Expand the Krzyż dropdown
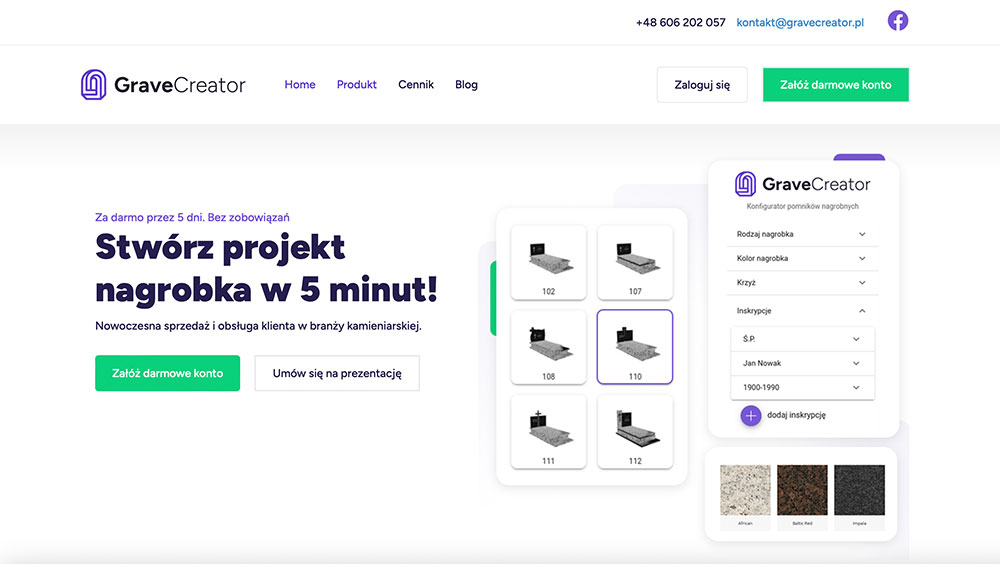The height and width of the screenshot is (564, 1000). pyautogui.click(x=802, y=283)
